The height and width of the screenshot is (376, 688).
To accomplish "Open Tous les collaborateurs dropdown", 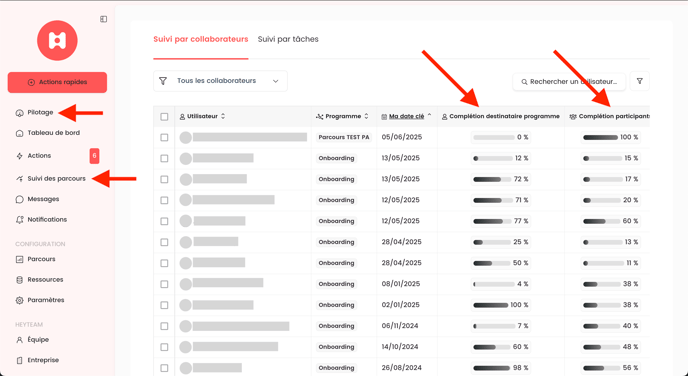I will pos(220,81).
